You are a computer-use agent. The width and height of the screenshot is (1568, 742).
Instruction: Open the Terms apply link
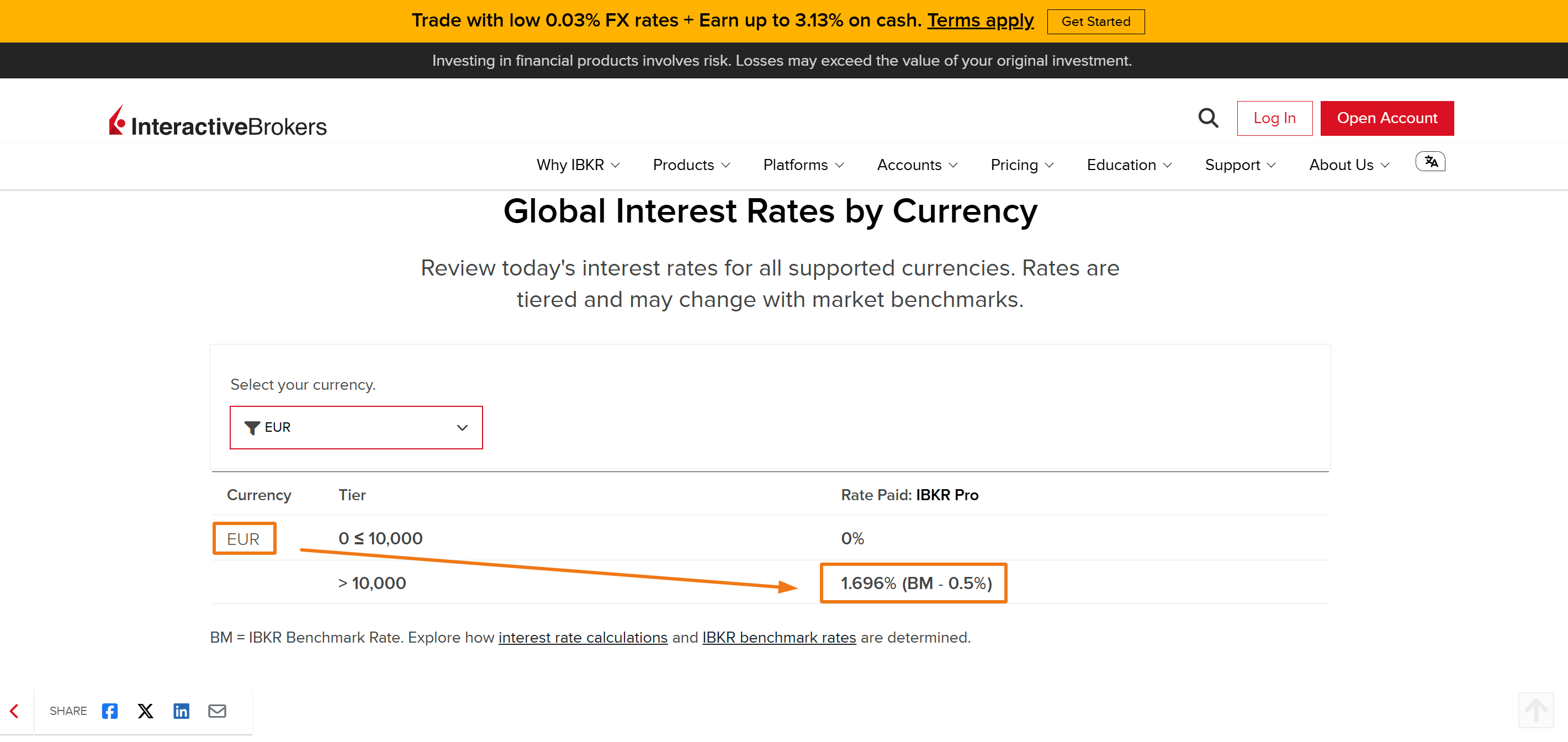click(980, 20)
